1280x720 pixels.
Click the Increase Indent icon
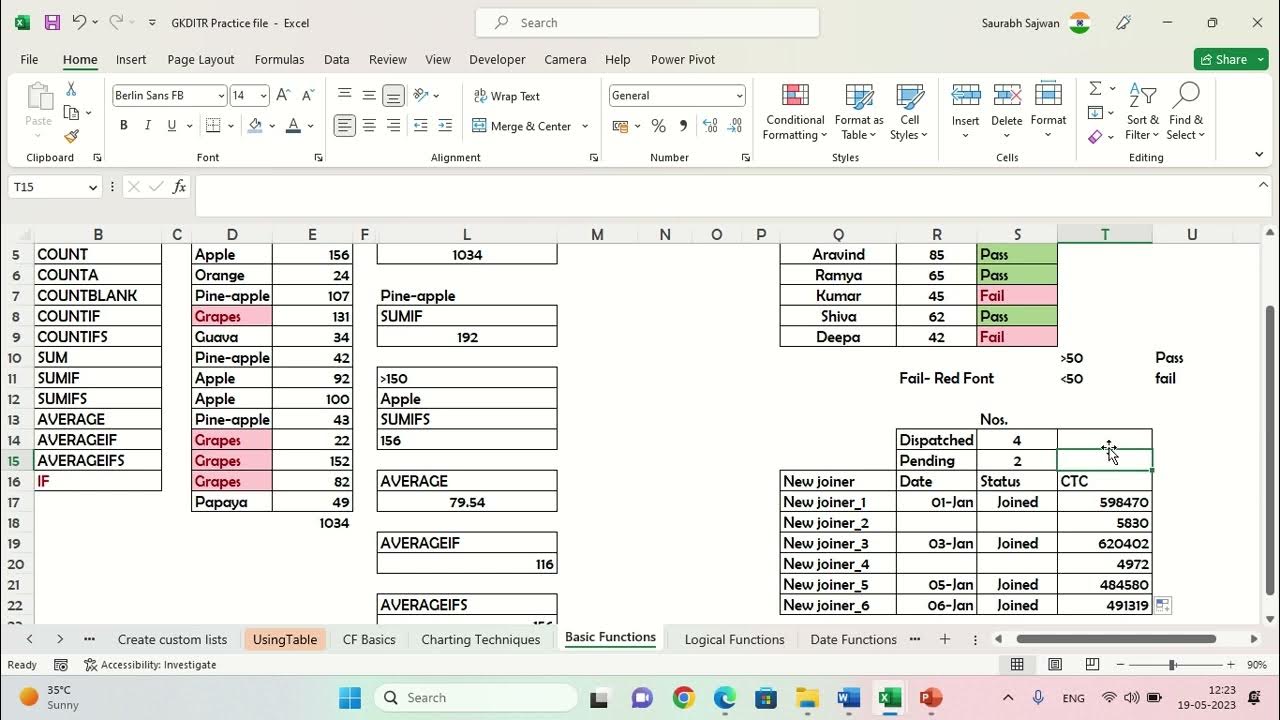(x=445, y=126)
